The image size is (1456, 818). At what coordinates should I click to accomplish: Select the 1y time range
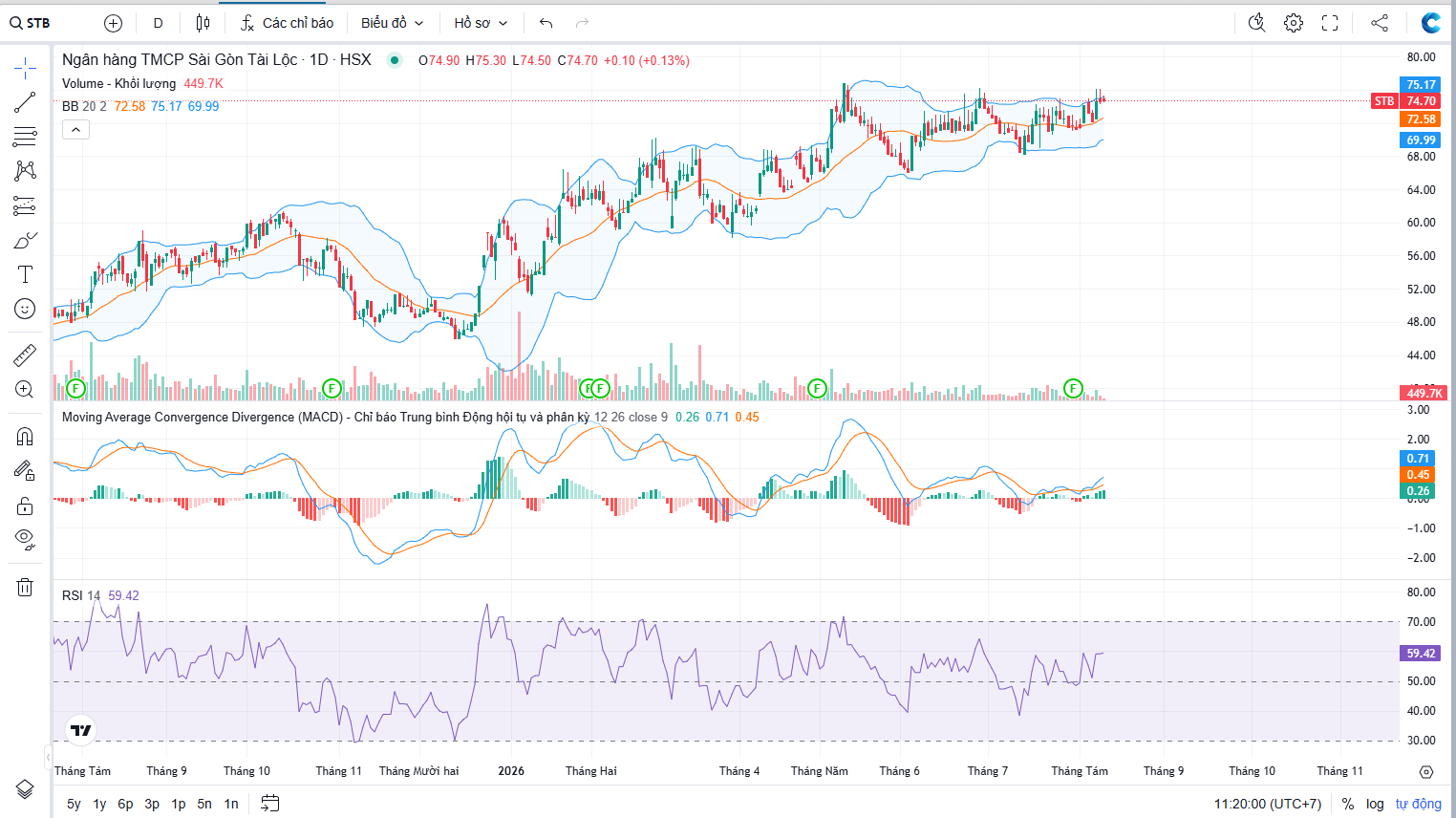(x=99, y=804)
